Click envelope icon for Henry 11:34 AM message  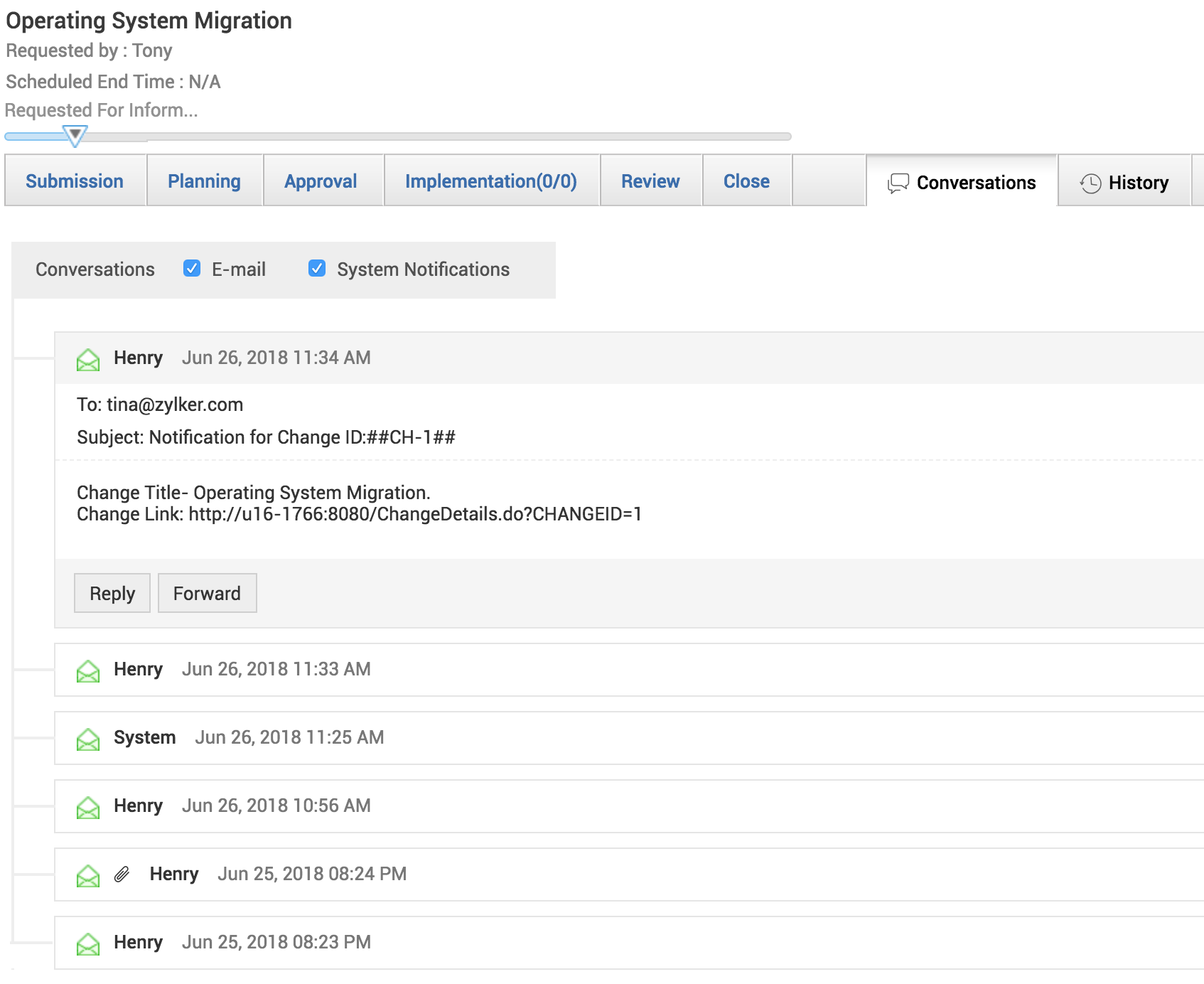[88, 360]
